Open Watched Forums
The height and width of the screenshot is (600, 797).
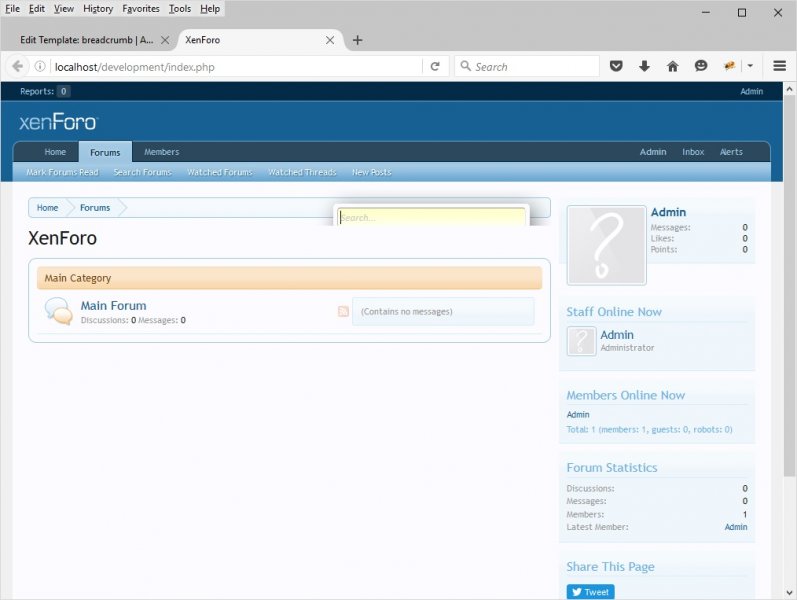(x=220, y=172)
